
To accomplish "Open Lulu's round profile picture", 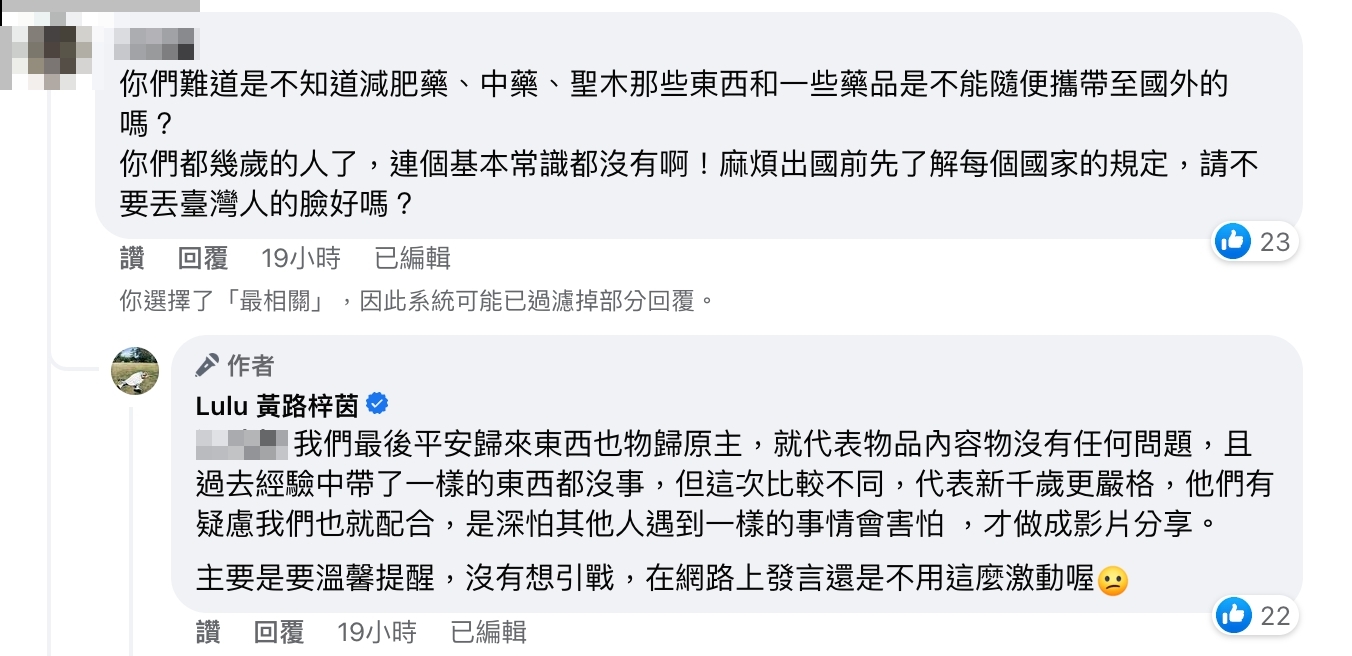I will click(x=135, y=371).
